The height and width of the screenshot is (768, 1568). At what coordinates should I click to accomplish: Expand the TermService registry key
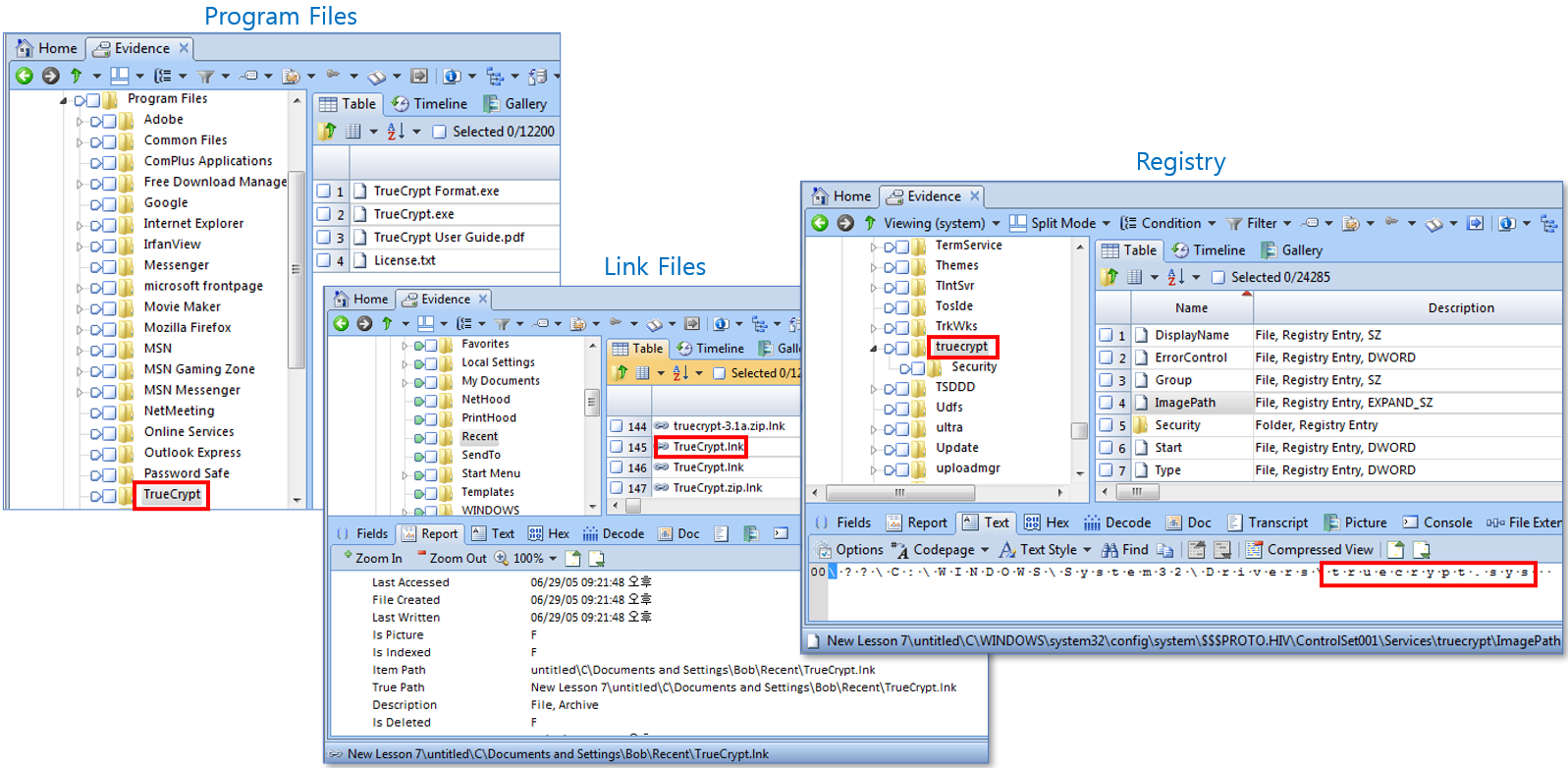[x=873, y=247]
